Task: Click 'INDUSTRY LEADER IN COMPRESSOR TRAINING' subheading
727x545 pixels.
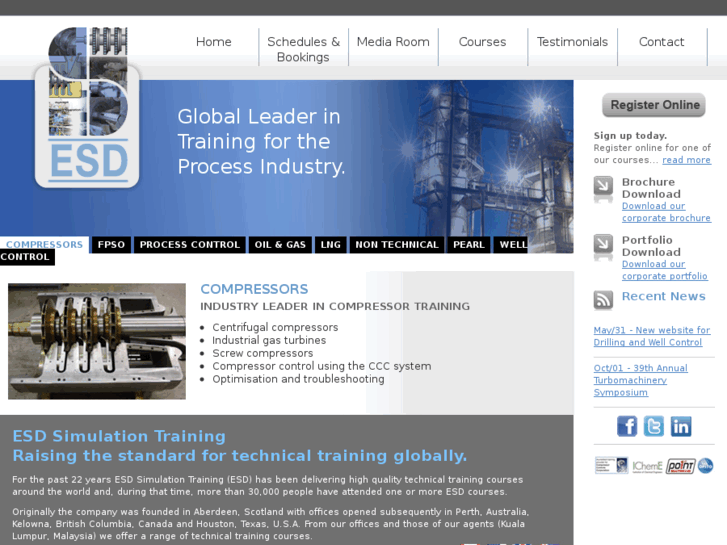Action: pos(335,306)
